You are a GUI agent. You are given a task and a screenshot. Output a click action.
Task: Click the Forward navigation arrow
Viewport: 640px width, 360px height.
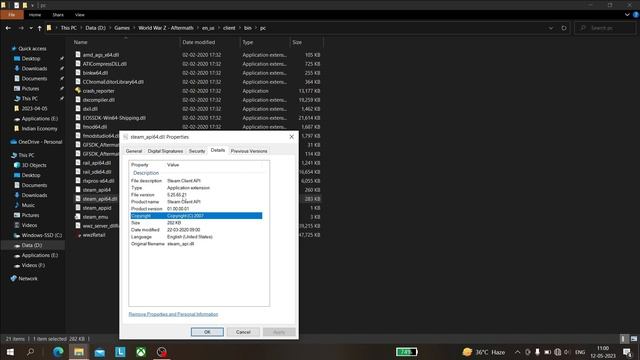click(21, 28)
